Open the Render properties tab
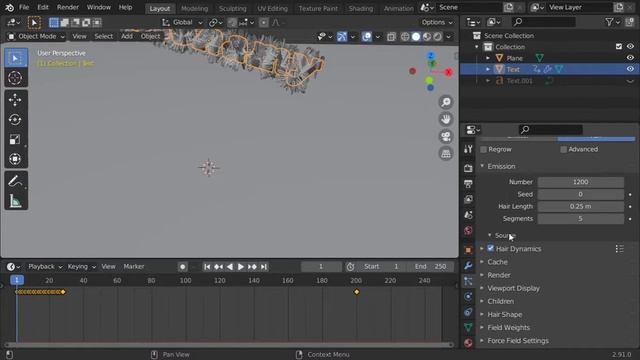640x360 pixels. [x=468, y=168]
